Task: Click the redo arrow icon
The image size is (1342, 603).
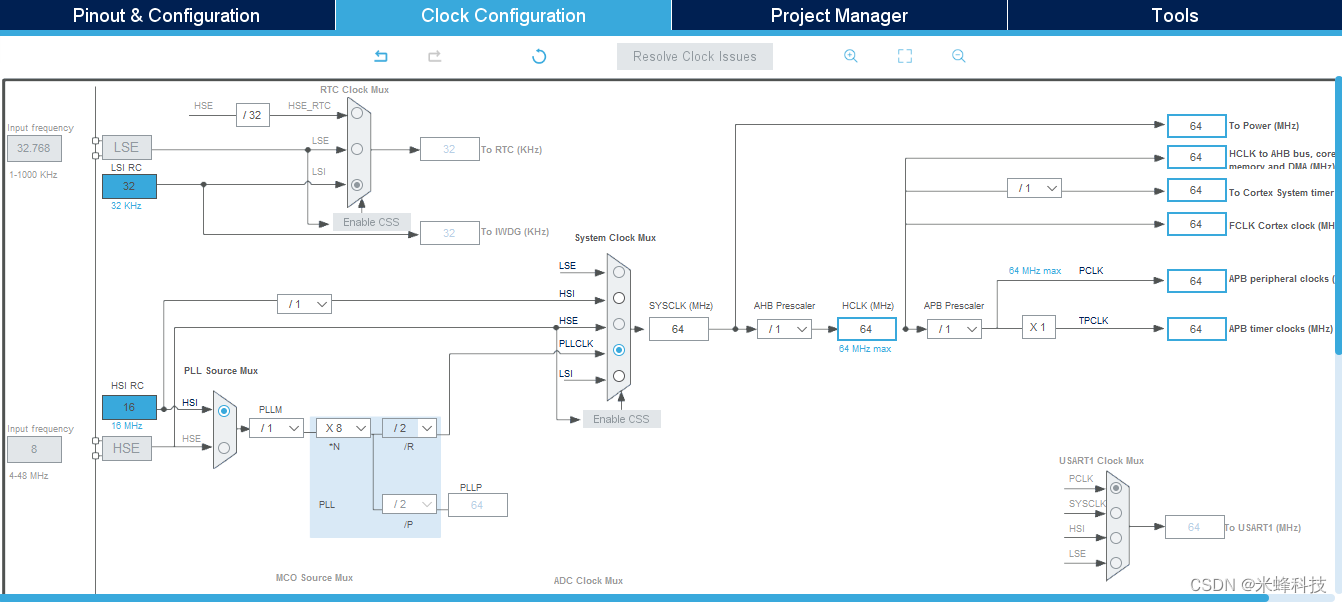Action: pos(434,56)
